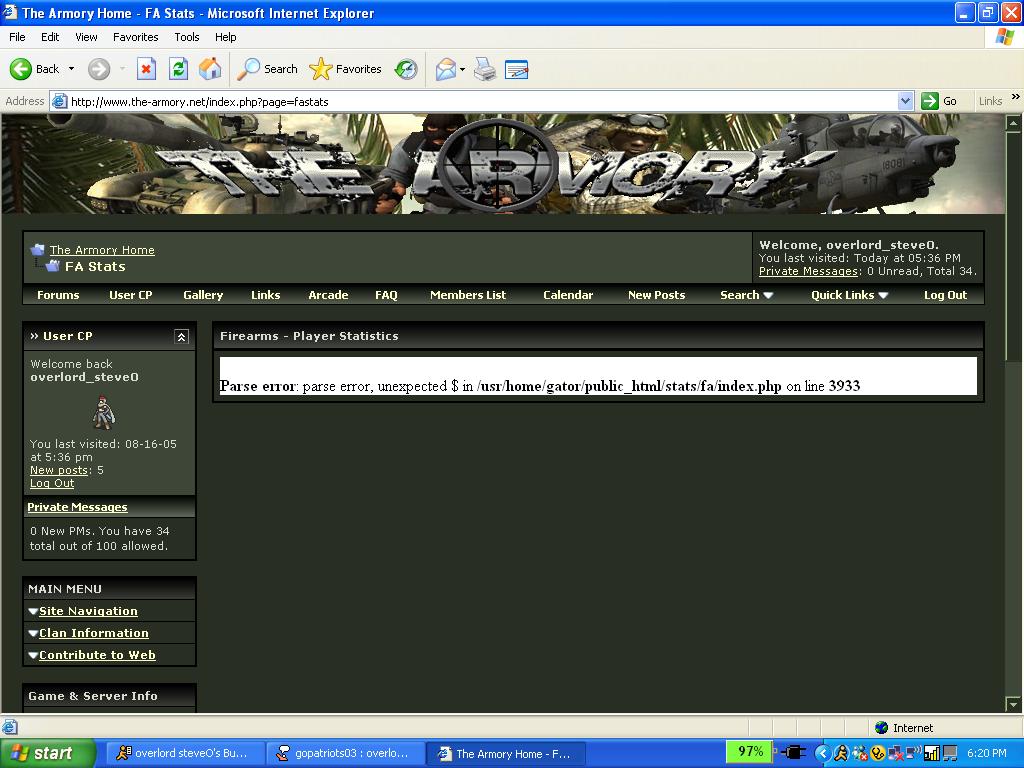Click the Private Messages link in header
Screen dimensions: 1024x768
coord(808,271)
